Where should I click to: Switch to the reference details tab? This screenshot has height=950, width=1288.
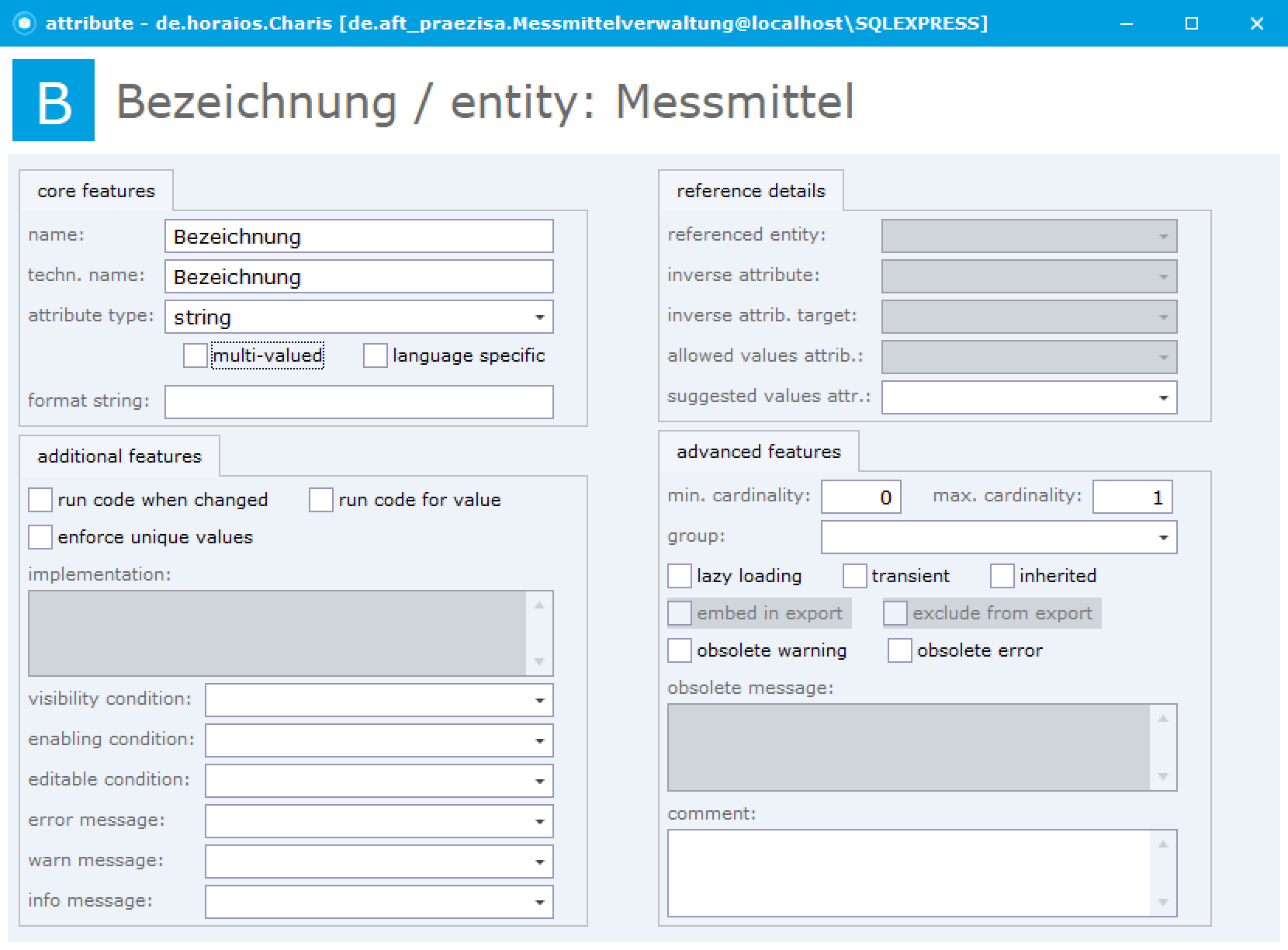pos(751,191)
